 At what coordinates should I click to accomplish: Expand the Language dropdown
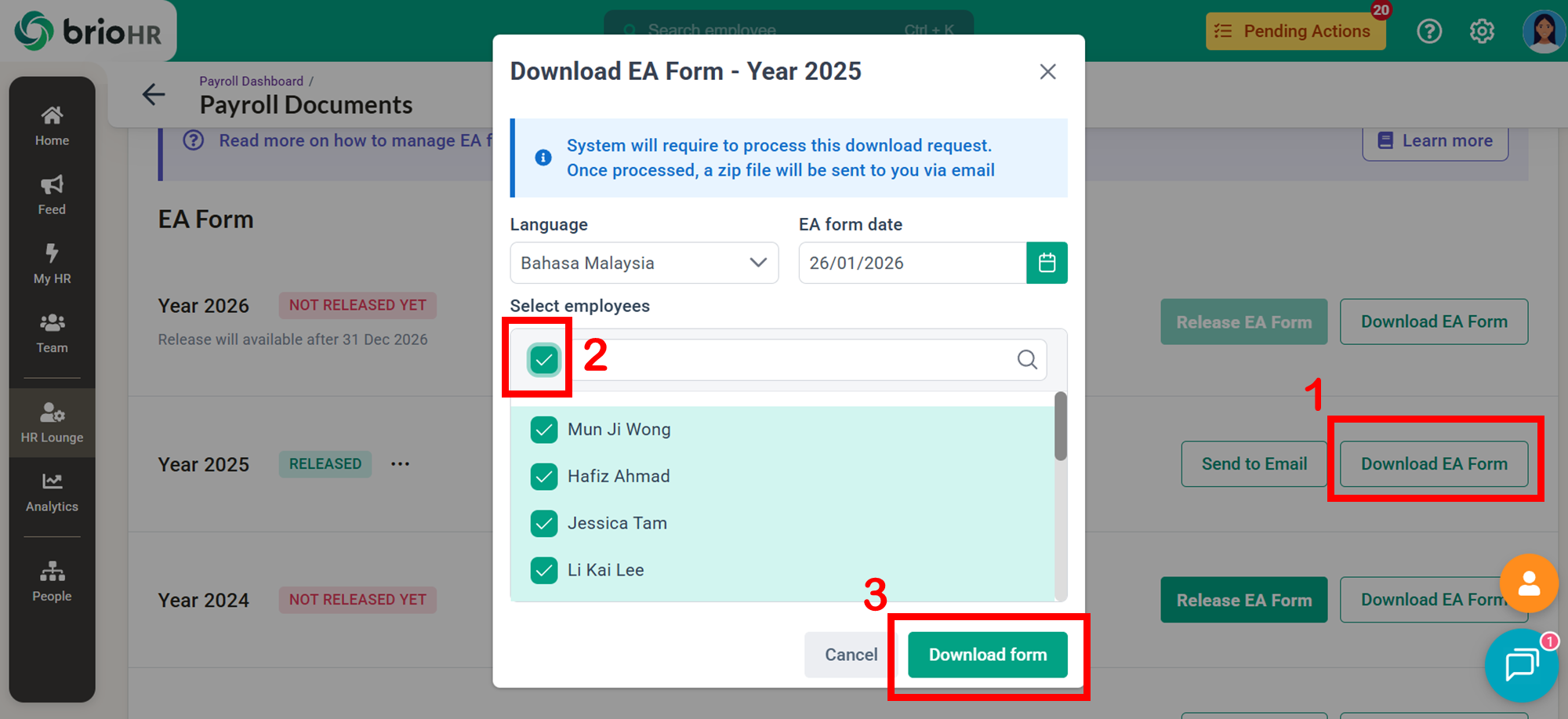(644, 263)
